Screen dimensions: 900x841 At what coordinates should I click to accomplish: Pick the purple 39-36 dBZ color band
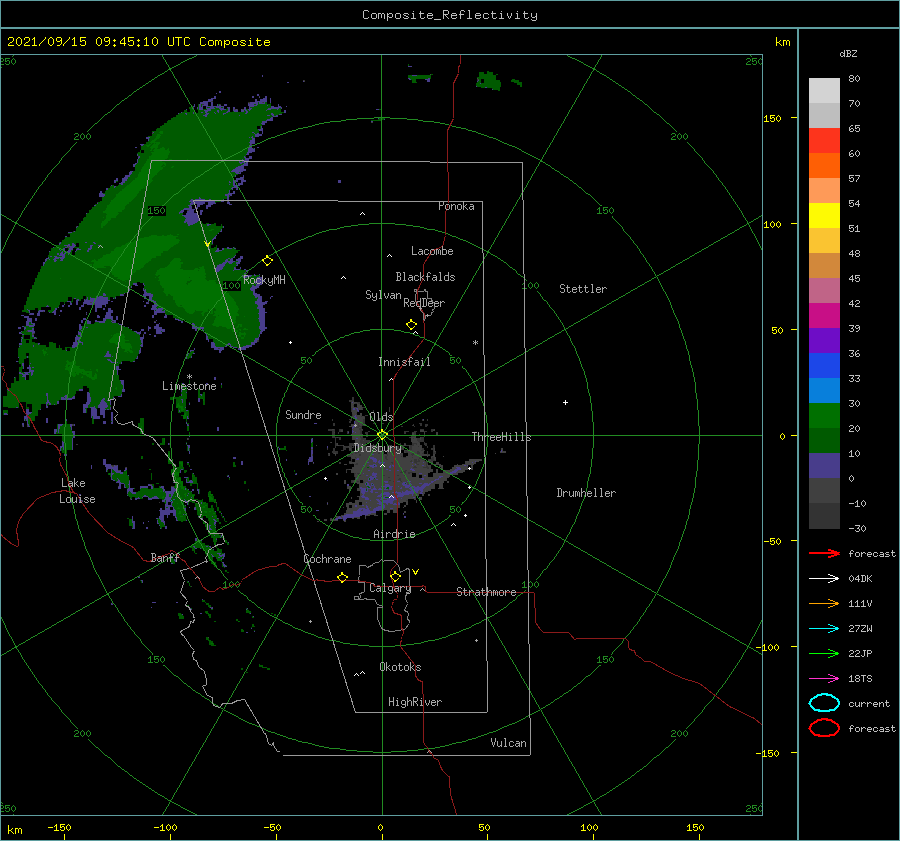(x=824, y=341)
